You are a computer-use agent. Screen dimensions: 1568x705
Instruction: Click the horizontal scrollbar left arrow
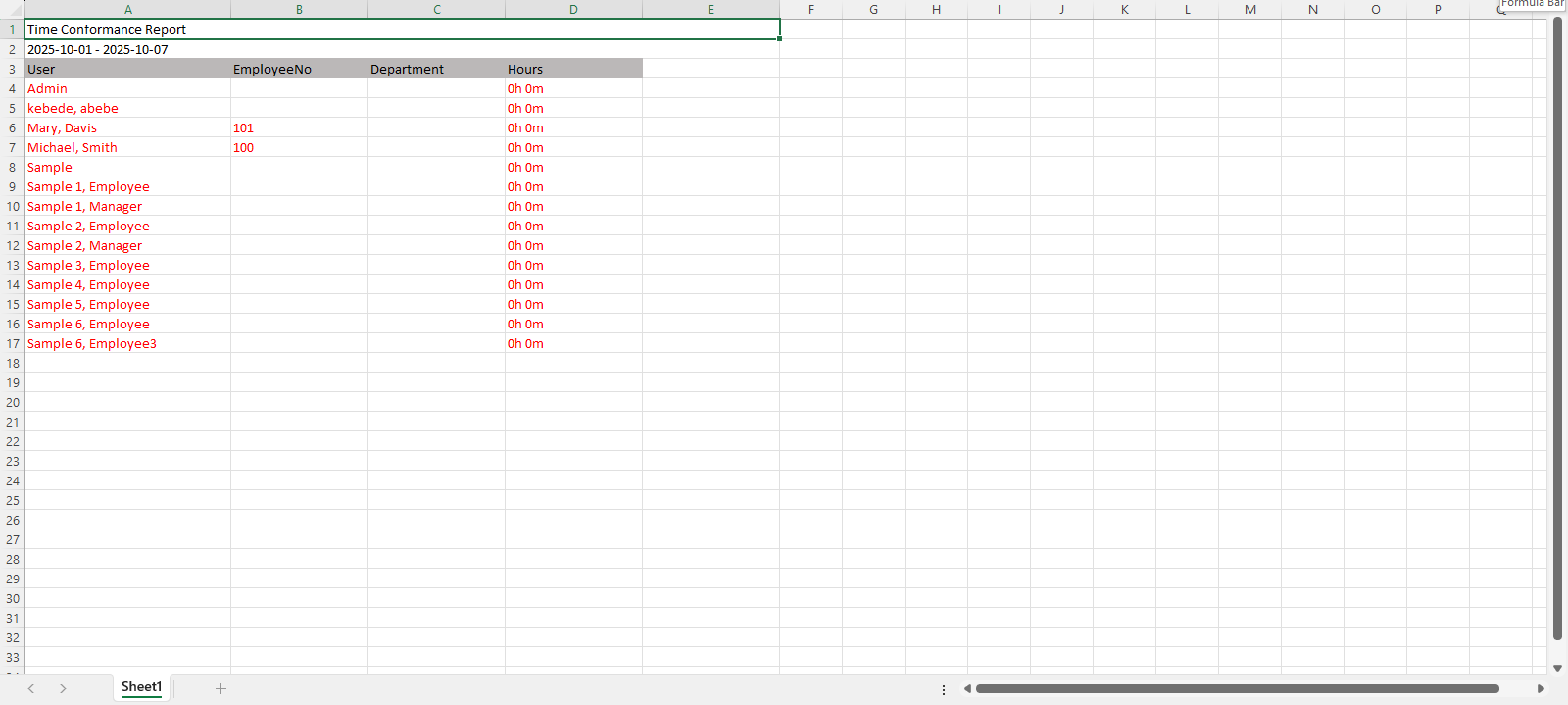(967, 688)
